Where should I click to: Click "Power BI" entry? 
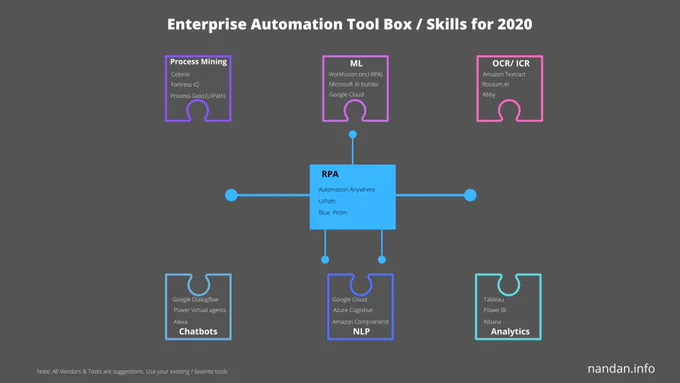[495, 310]
